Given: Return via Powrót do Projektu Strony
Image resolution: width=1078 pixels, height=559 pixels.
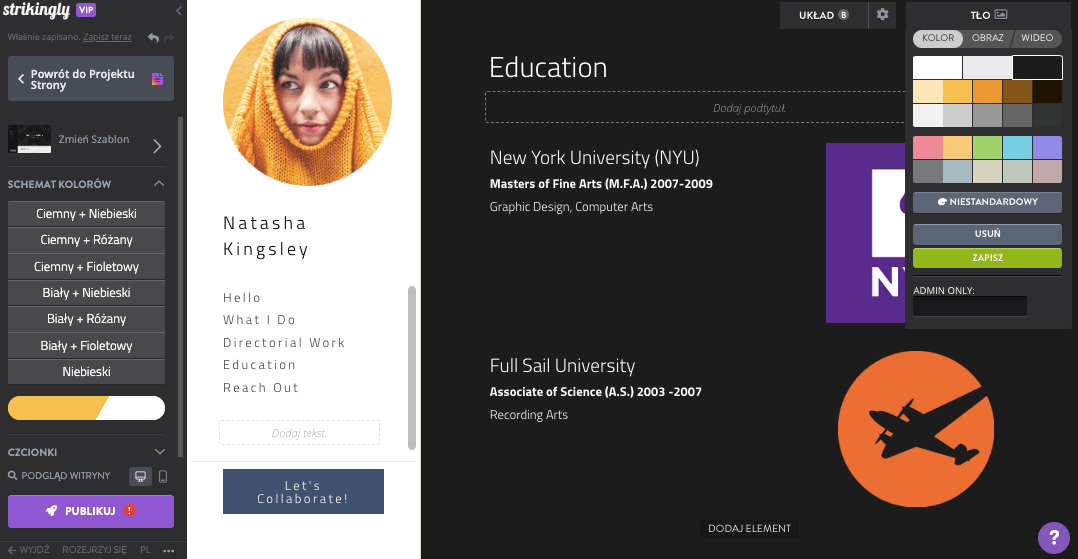Looking at the screenshot, I should (91, 79).
